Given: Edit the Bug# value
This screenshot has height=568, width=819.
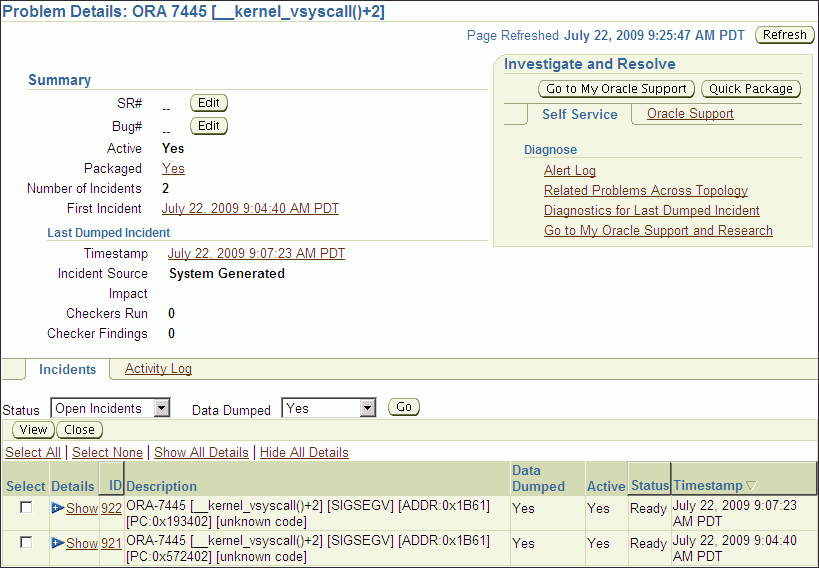Looking at the screenshot, I should (x=208, y=126).
